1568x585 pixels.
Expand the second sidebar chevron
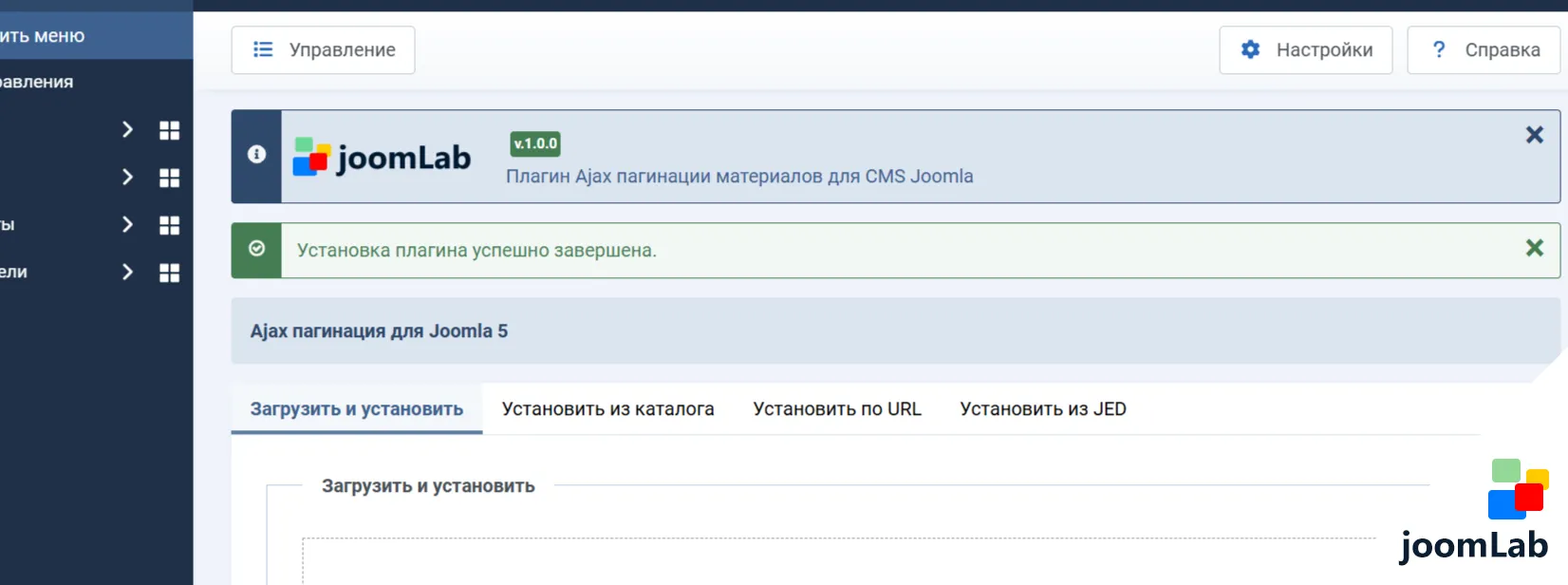point(127,177)
